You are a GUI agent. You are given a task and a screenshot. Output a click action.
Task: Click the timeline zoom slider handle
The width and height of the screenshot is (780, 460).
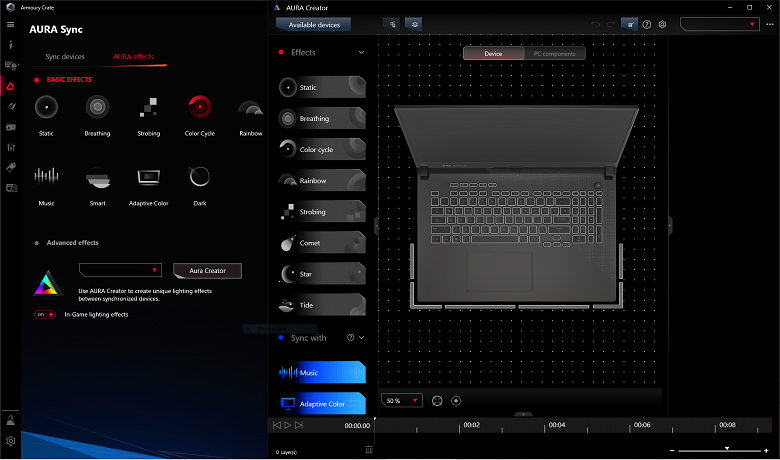[x=727, y=449]
